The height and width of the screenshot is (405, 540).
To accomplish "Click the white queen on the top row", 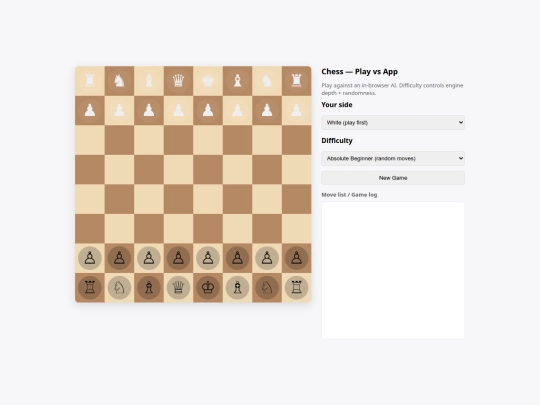I will (x=178, y=81).
